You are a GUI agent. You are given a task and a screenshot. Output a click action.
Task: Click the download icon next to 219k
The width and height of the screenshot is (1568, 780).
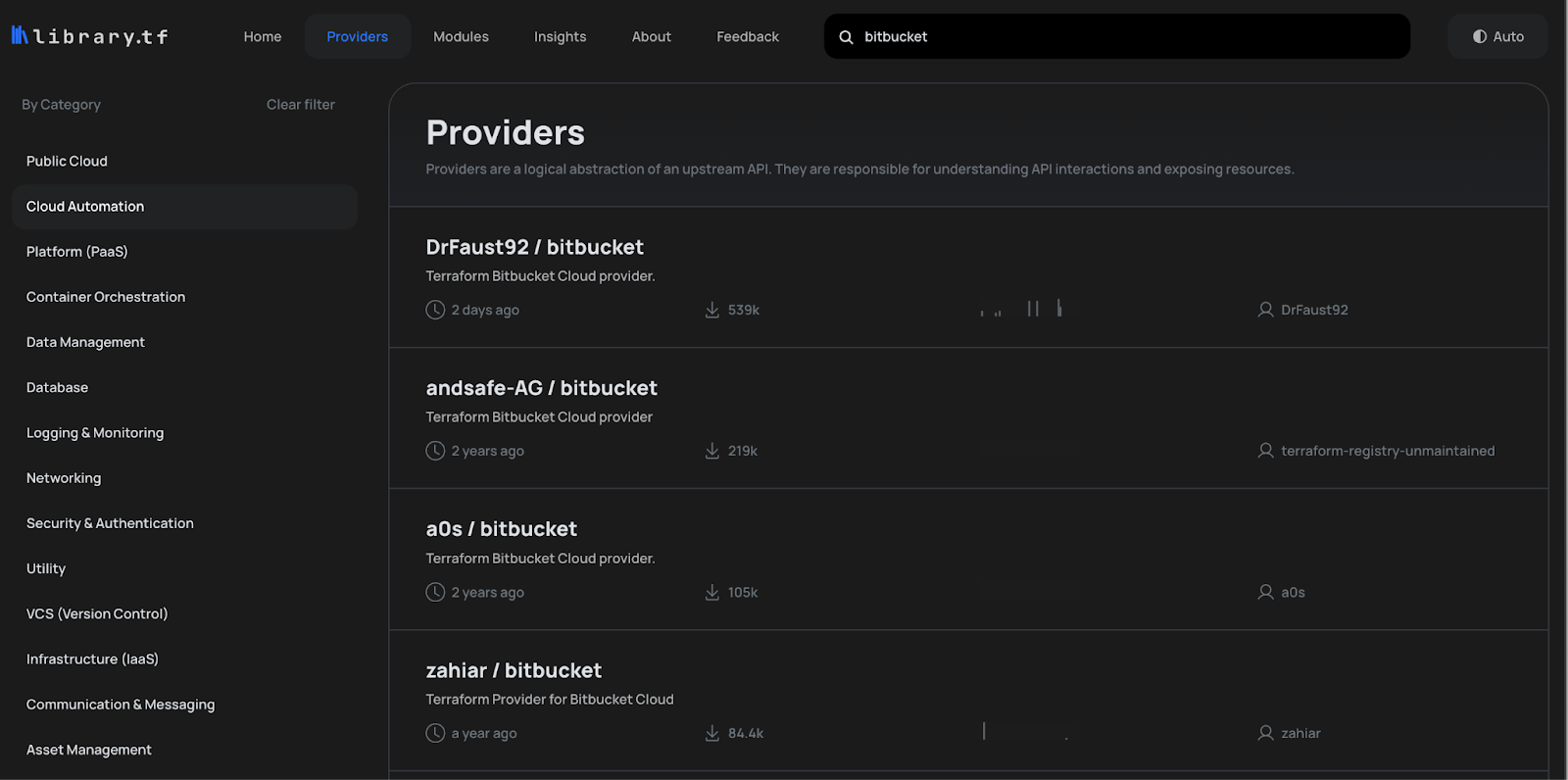point(712,451)
